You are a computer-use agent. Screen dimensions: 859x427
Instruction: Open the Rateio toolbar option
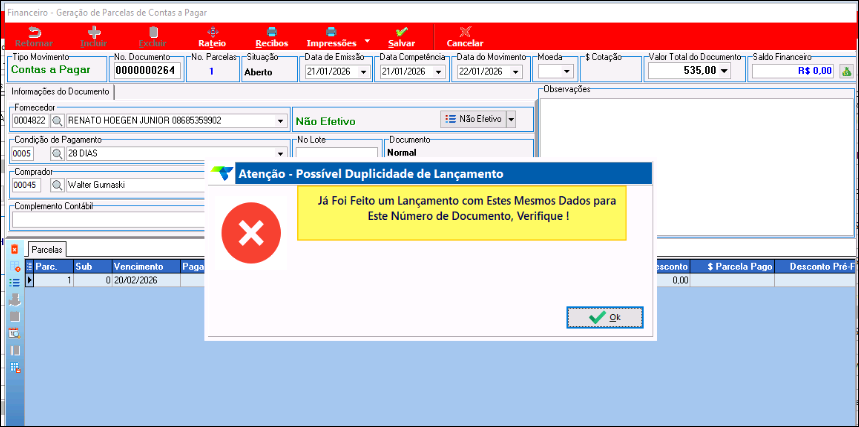point(212,37)
